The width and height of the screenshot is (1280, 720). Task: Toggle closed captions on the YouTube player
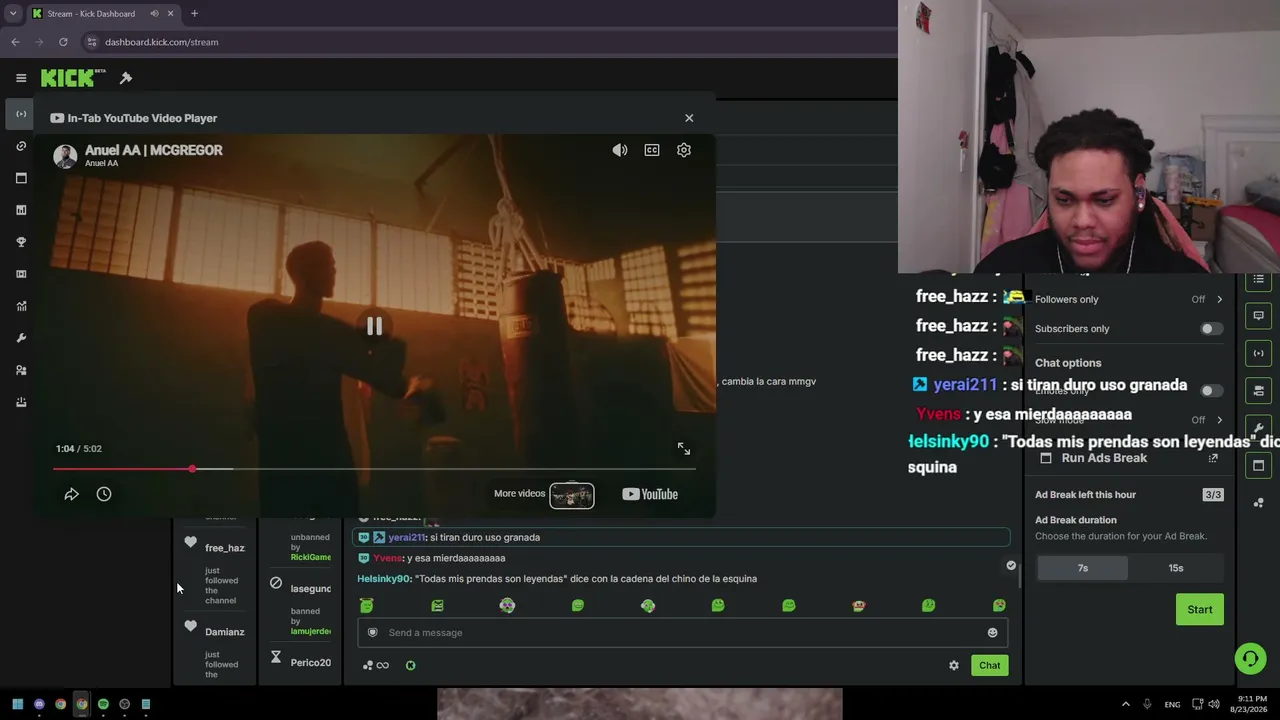click(652, 150)
